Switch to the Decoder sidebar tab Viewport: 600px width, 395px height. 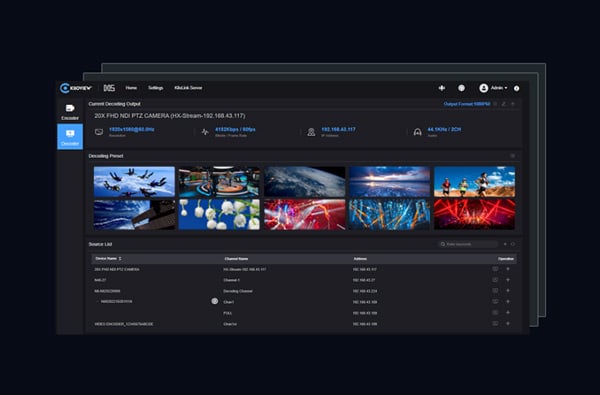[x=70, y=137]
